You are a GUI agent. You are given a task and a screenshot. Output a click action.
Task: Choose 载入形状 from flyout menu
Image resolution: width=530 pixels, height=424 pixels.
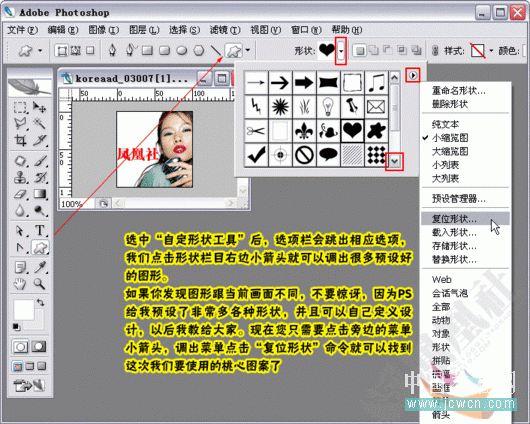(x=465, y=232)
